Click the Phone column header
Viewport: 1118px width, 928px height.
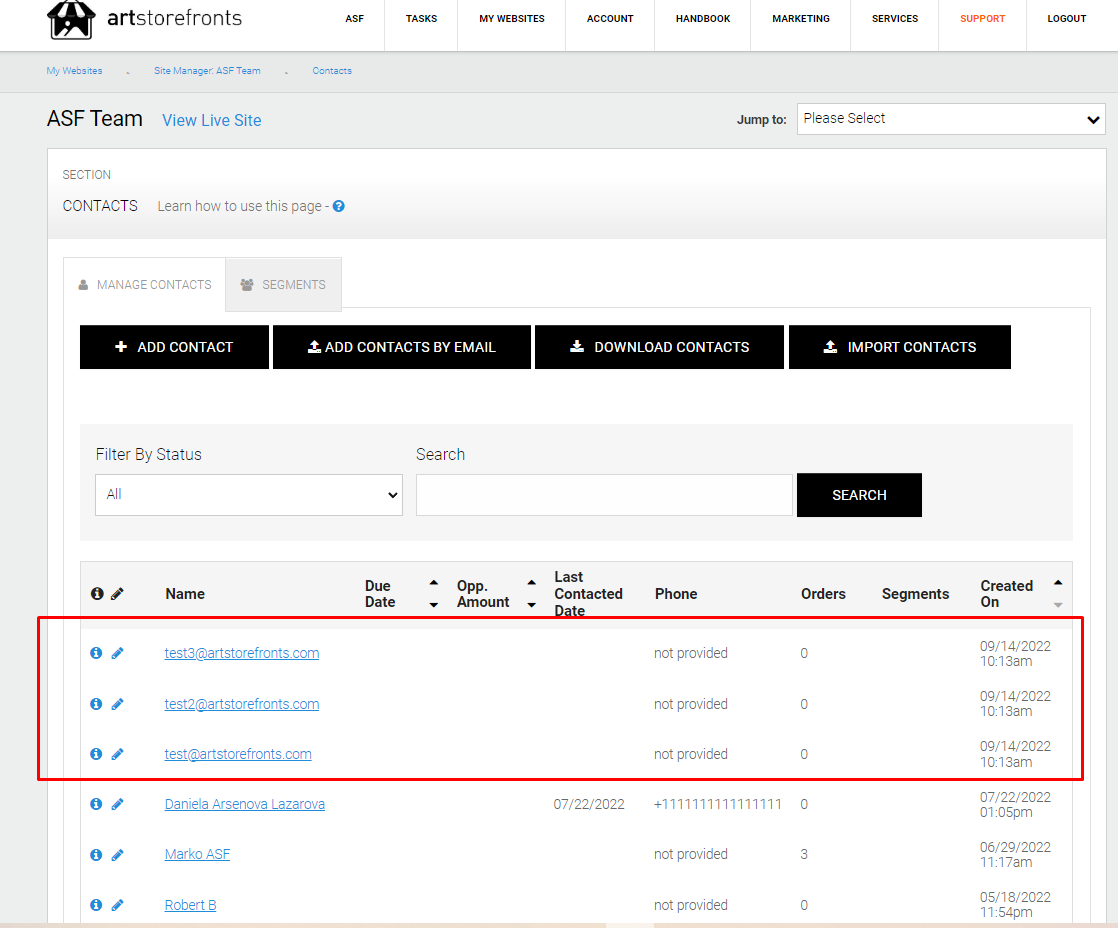point(676,594)
